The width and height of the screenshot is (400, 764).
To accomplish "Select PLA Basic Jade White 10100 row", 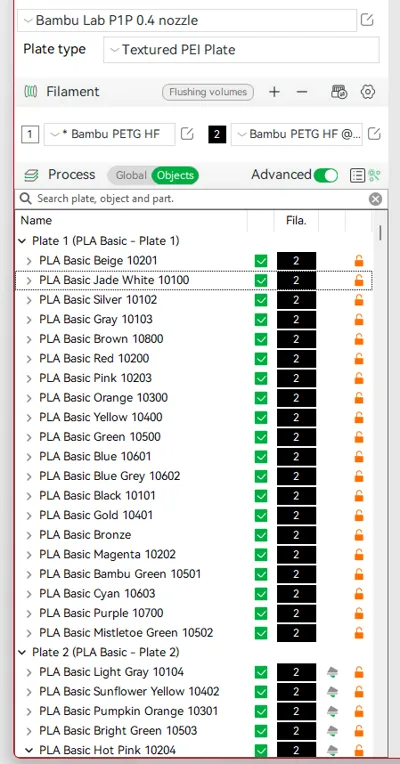I will pyautogui.click(x=194, y=280).
